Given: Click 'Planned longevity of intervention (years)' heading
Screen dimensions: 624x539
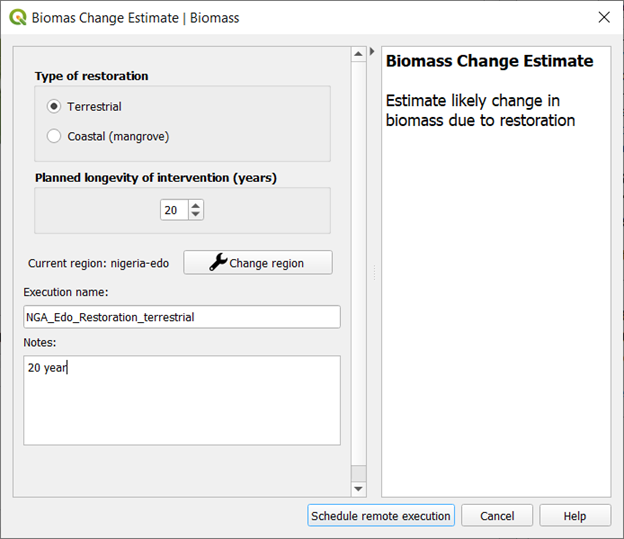Looking at the screenshot, I should pyautogui.click(x=156, y=178).
